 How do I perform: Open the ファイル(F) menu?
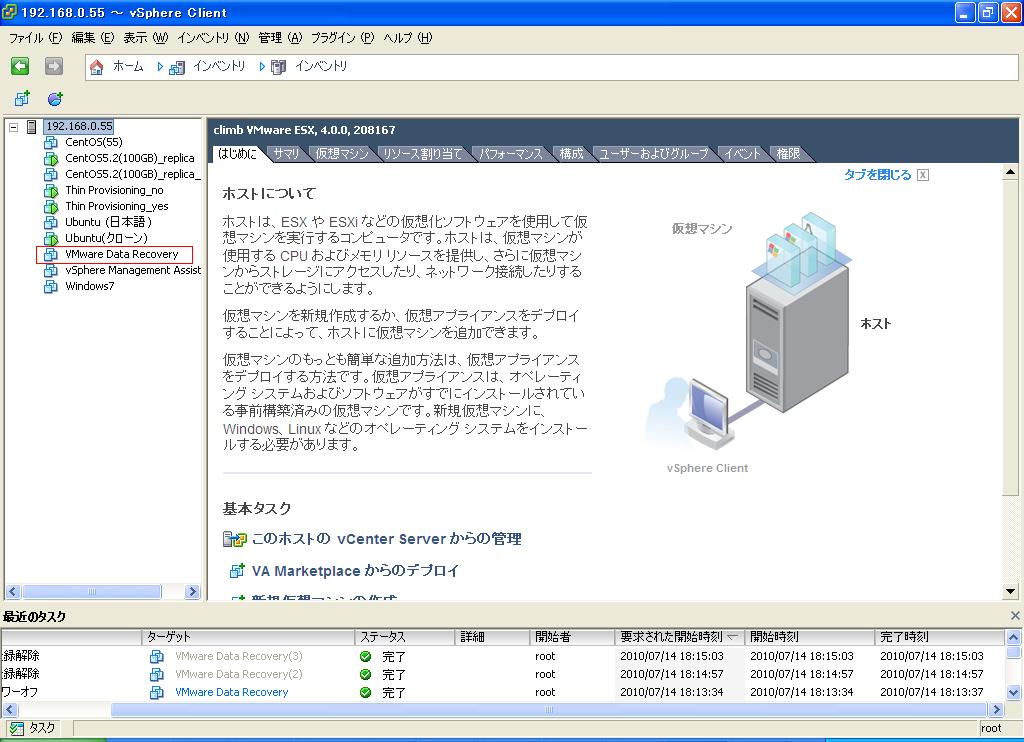tap(35, 38)
